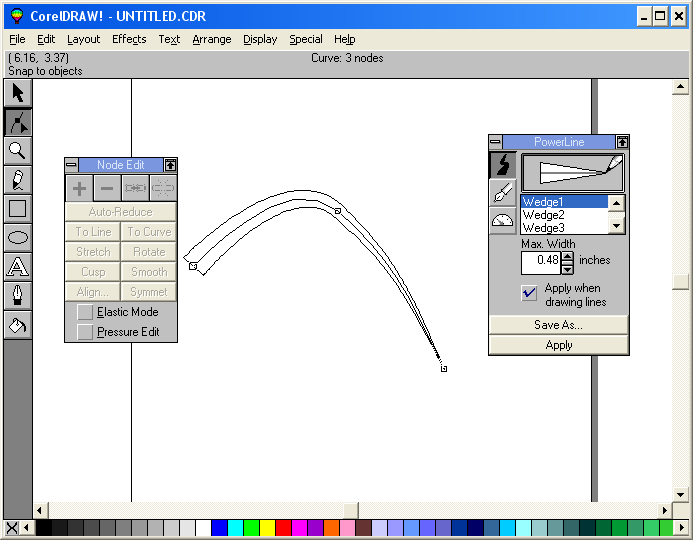
Task: Open the File menu
Action: pos(17,39)
